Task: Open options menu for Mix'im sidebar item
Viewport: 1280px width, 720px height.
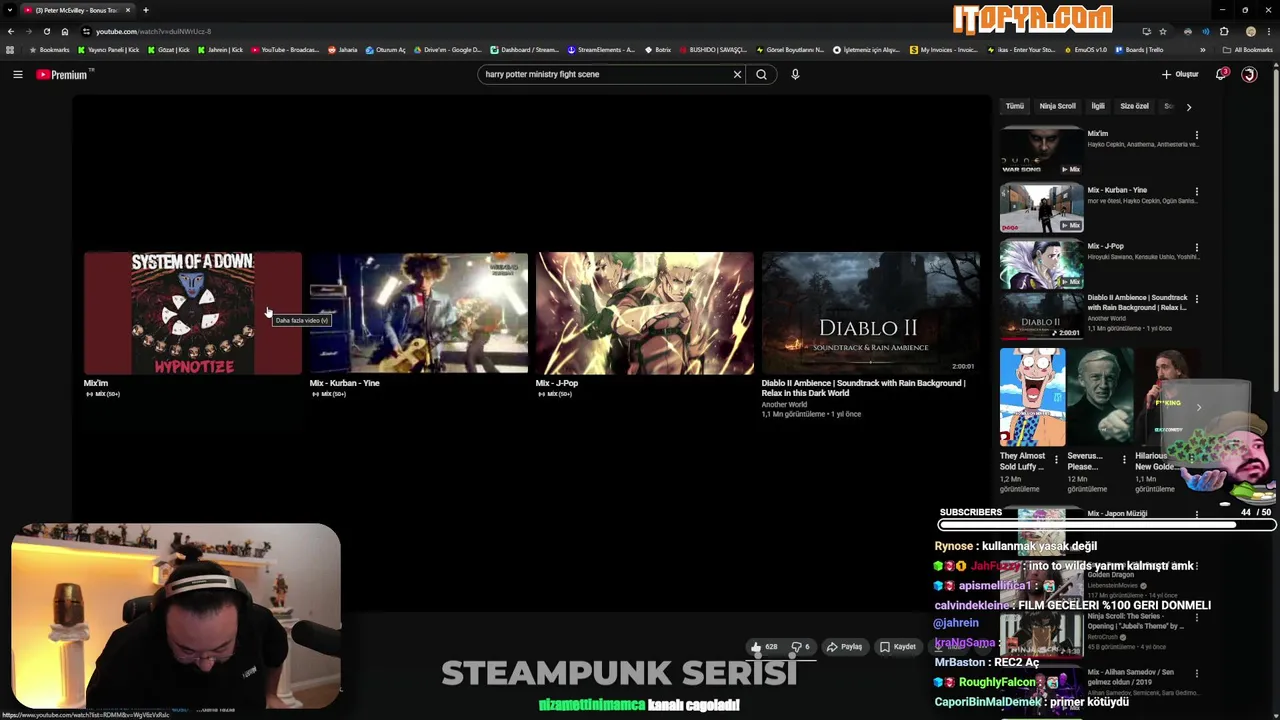Action: [x=1196, y=135]
